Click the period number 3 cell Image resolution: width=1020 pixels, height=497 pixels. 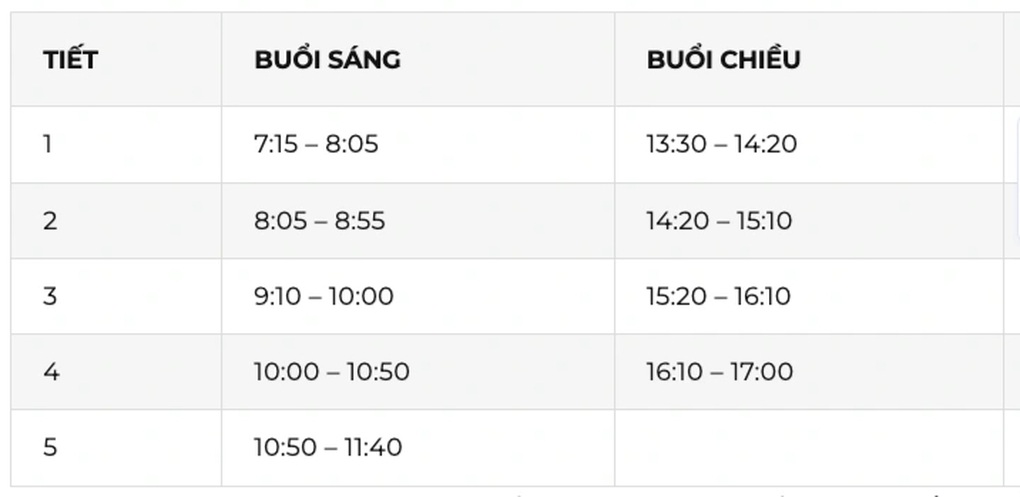(50, 296)
